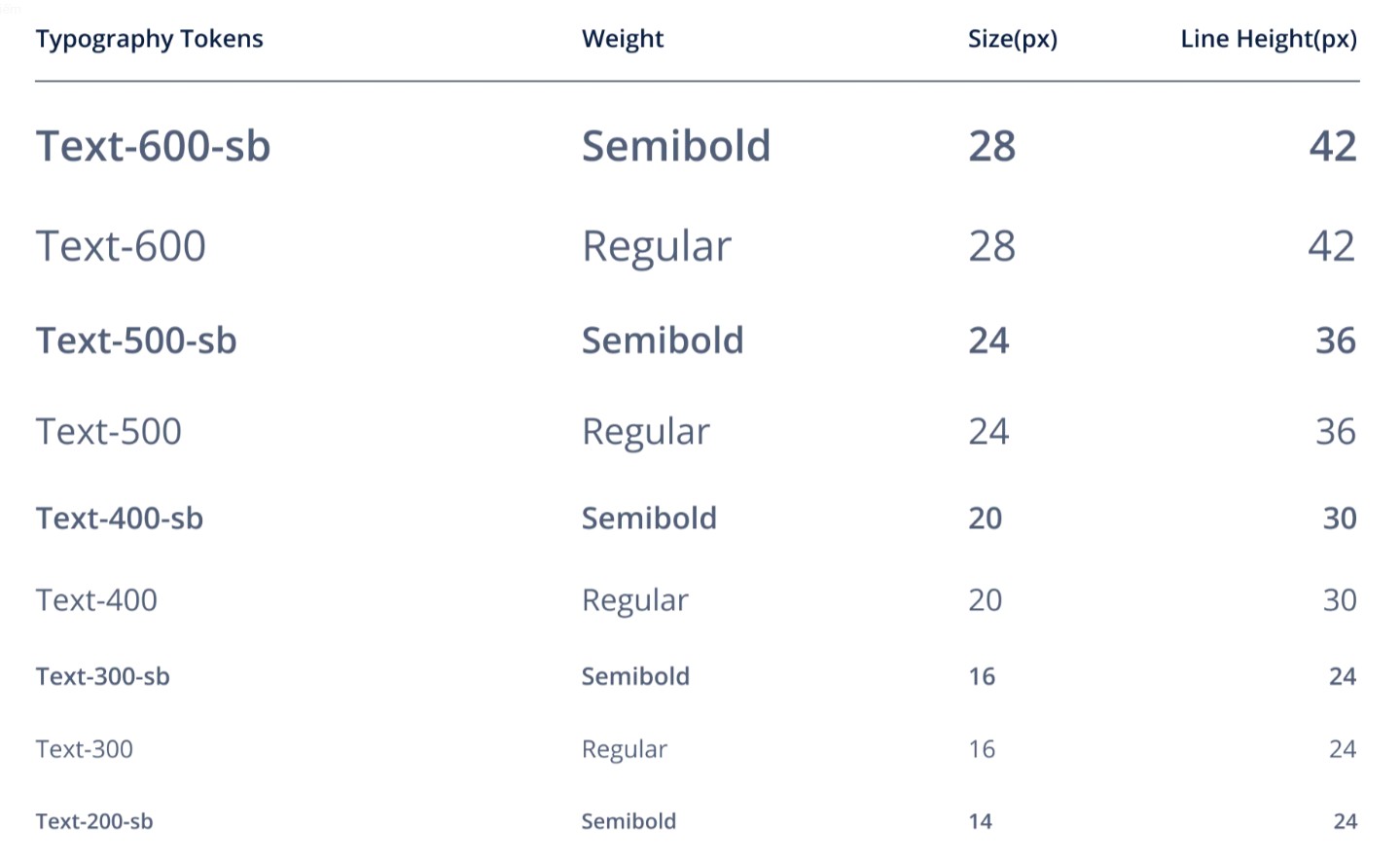
Task: Click Regular weight in Text-500 row
Action: (645, 431)
